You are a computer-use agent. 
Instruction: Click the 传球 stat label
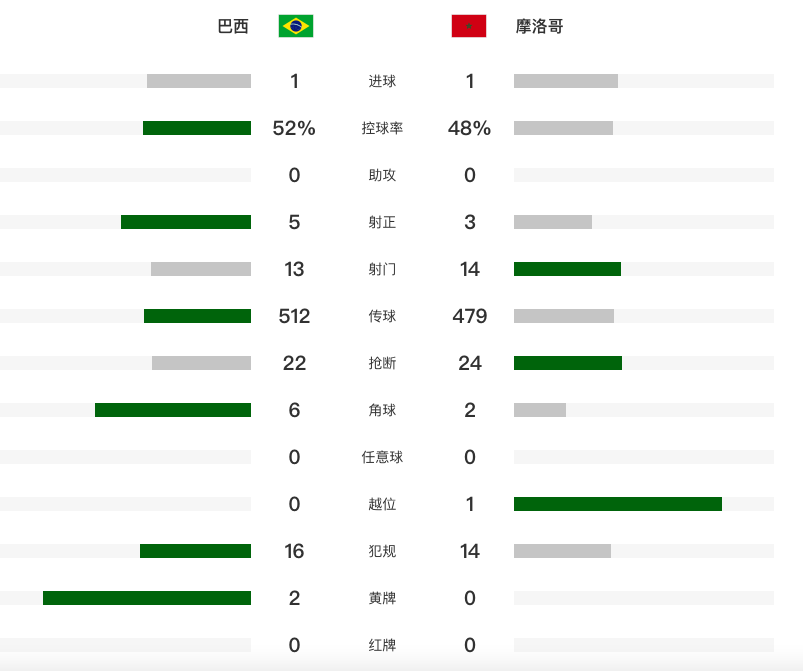tap(382, 316)
